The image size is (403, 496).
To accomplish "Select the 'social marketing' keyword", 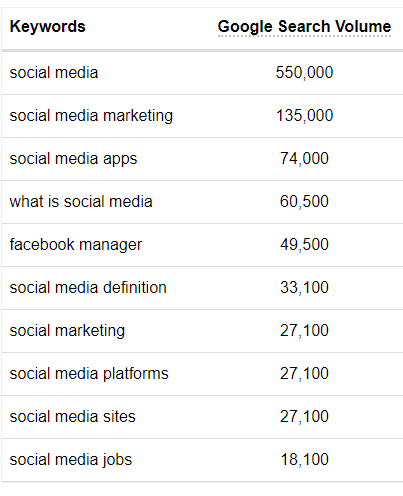I will (x=67, y=331).
